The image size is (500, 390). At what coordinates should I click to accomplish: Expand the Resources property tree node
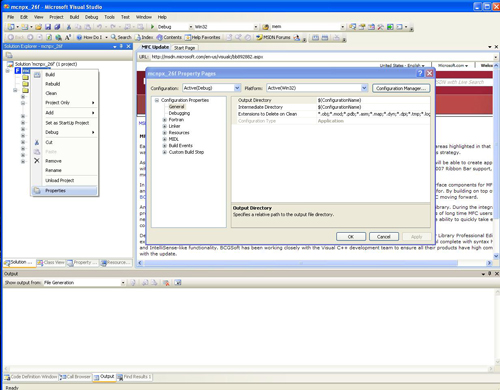tap(165, 133)
